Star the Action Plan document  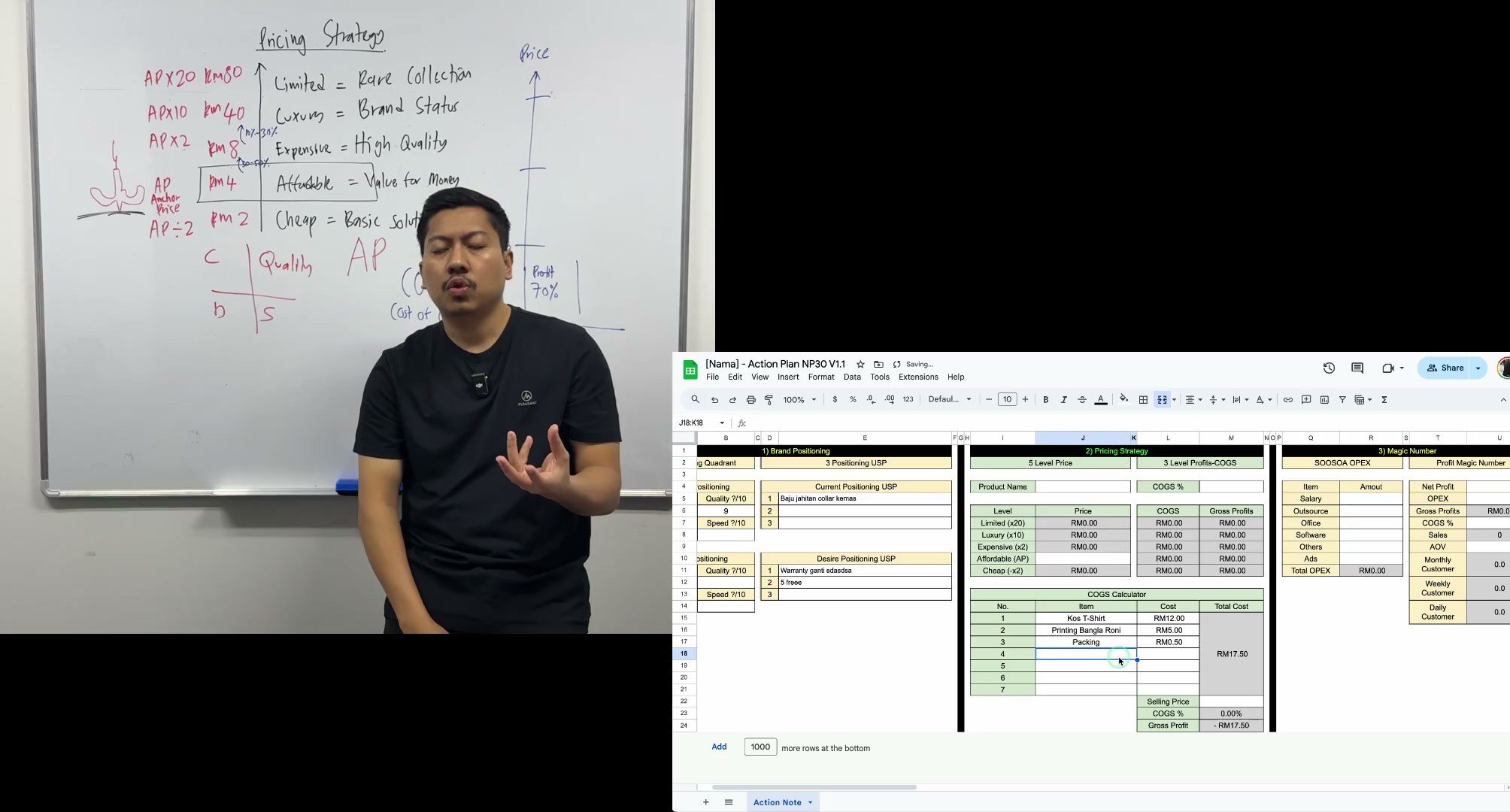tap(860, 365)
